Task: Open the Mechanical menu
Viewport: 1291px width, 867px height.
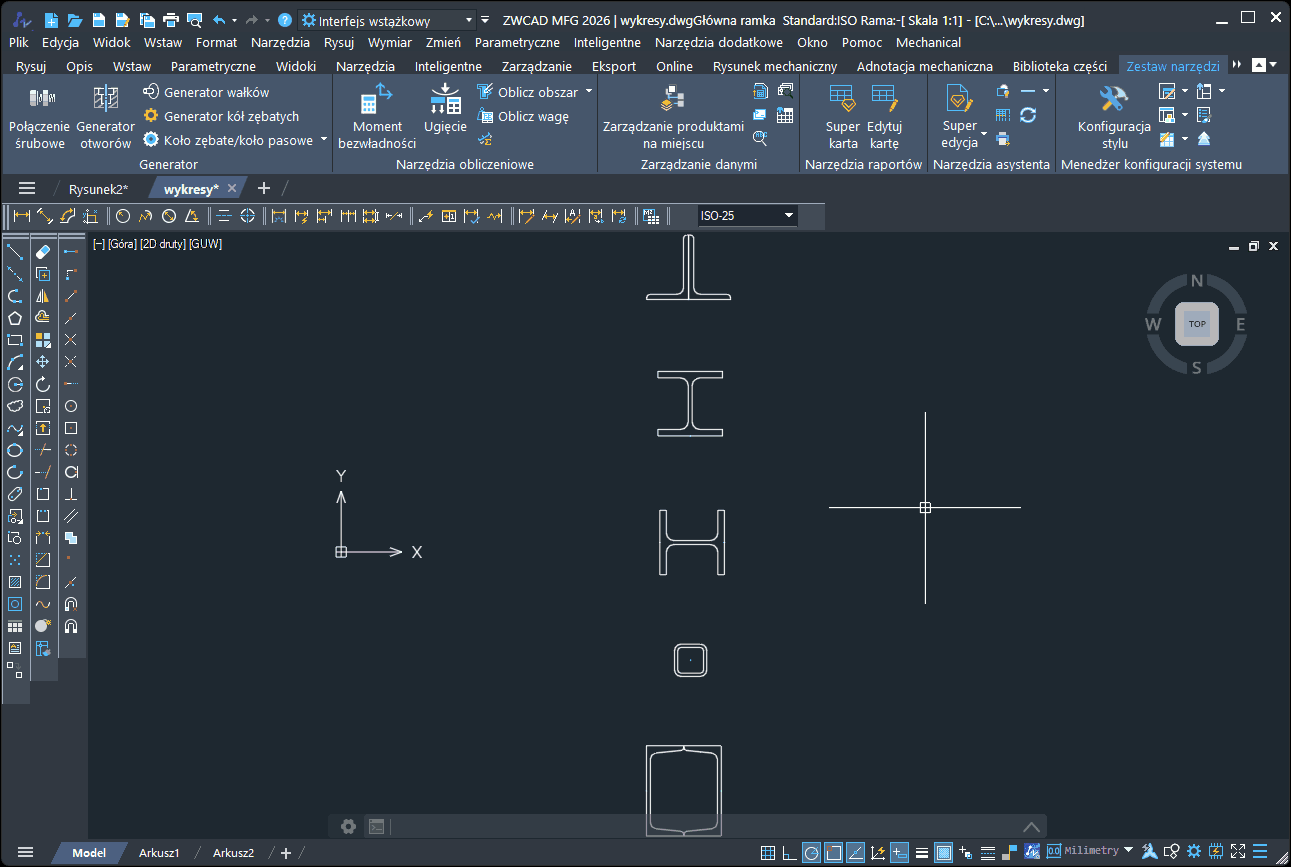Action: tap(928, 42)
